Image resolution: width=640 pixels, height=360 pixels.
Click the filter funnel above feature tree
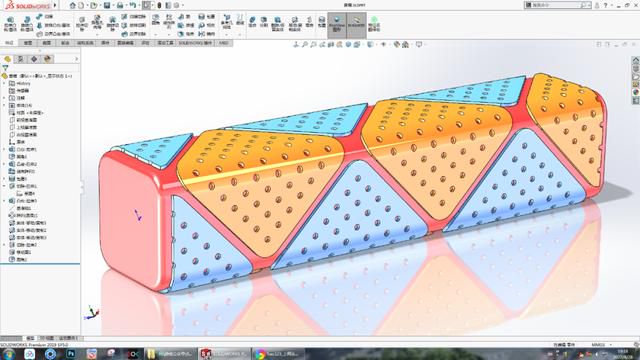[x=5, y=68]
